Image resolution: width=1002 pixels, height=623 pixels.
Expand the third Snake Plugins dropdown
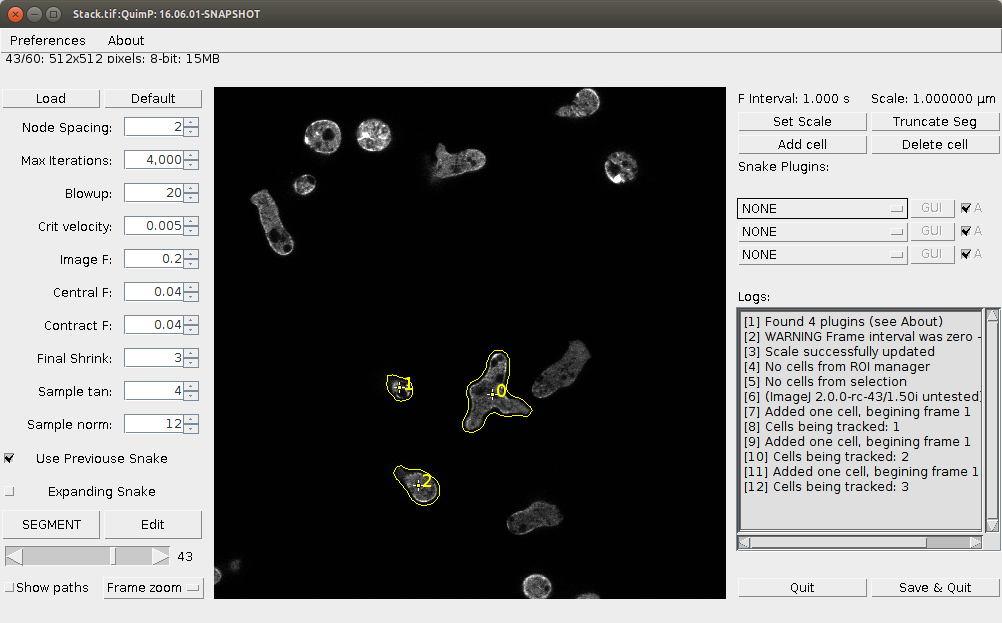pyautogui.click(x=822, y=254)
